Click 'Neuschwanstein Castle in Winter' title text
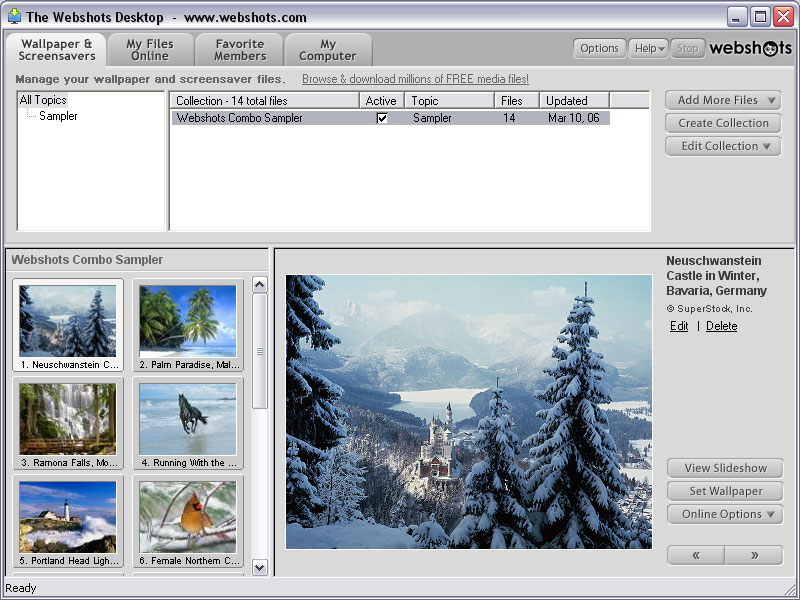800x600 pixels. coord(716,276)
